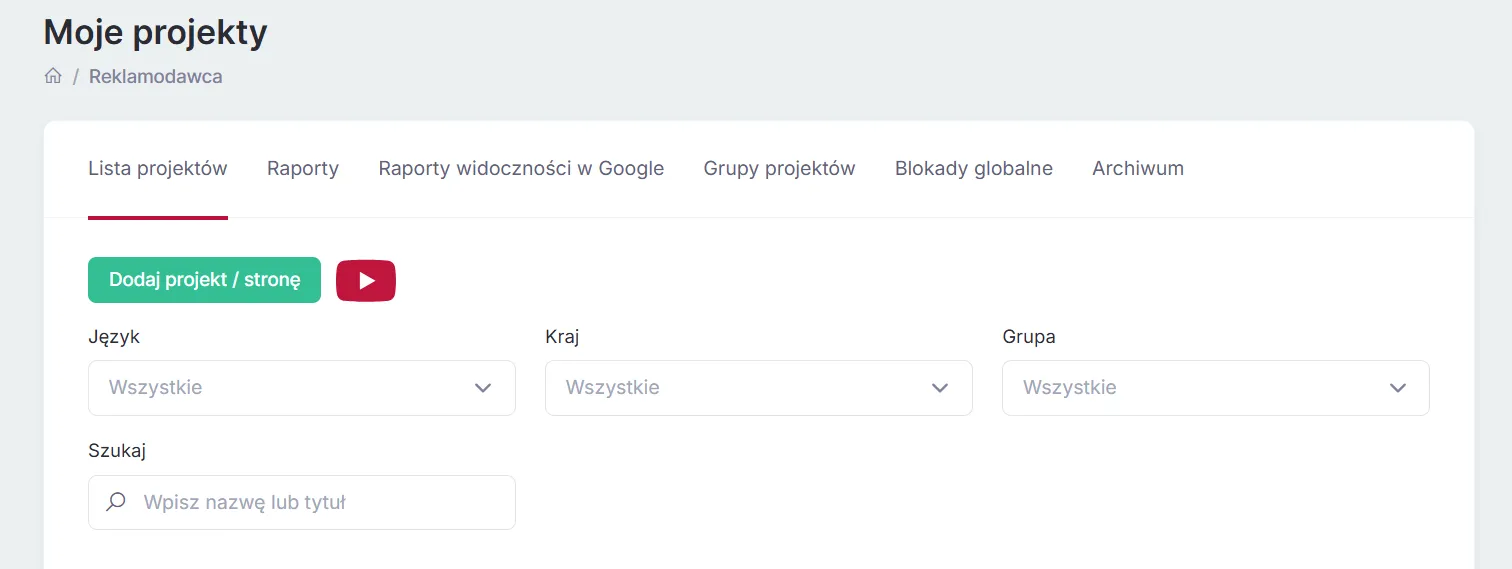Open the Raporty tab
1512x569 pixels.
click(x=303, y=169)
